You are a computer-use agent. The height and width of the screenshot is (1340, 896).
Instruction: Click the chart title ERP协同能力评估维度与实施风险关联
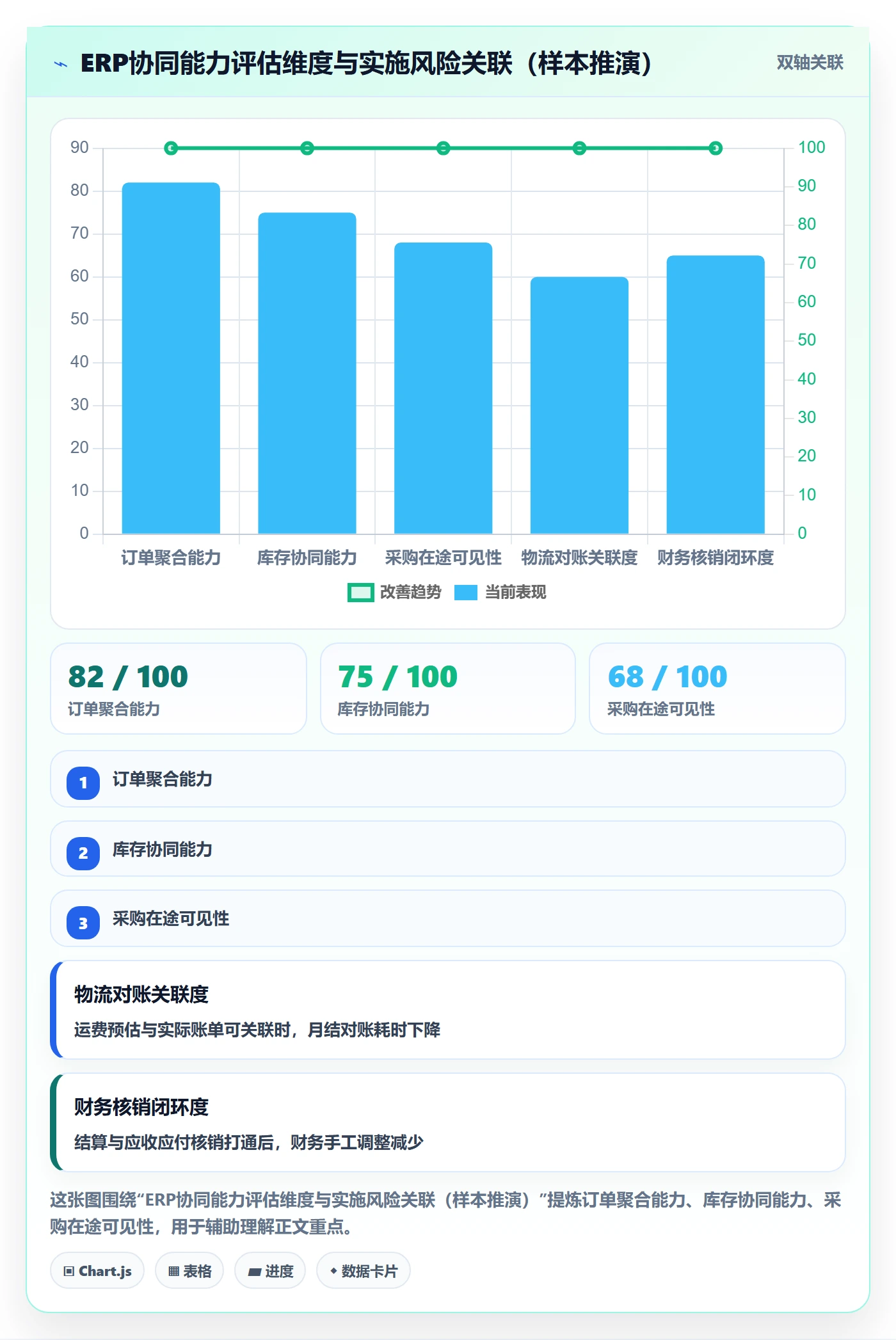tap(366, 63)
